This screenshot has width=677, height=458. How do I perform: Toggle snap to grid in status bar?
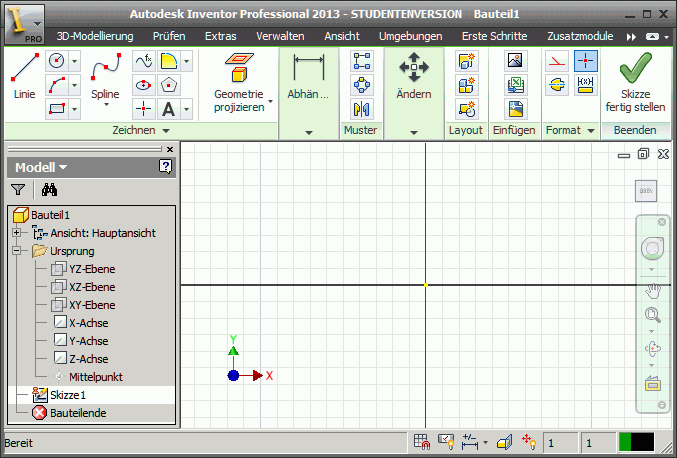[422, 441]
